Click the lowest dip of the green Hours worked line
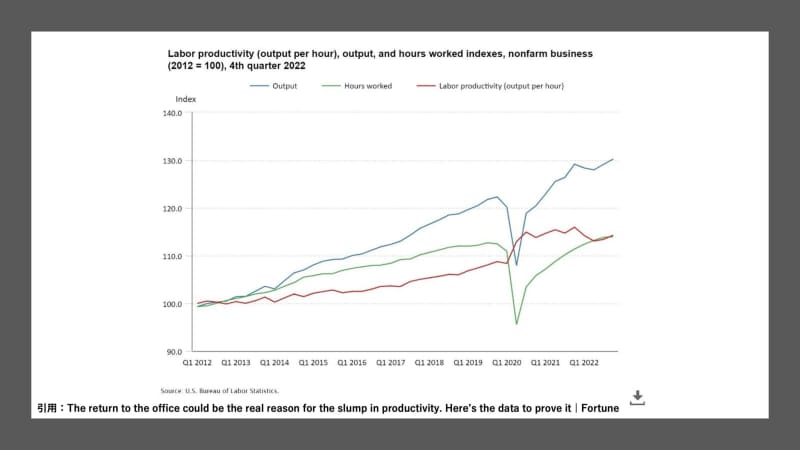 pos(516,324)
